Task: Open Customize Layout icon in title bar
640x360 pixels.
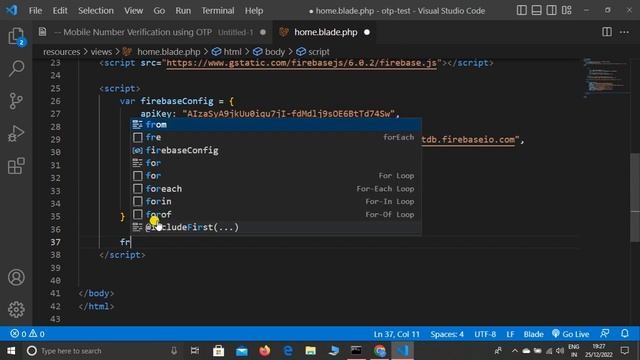Action: 567,11
